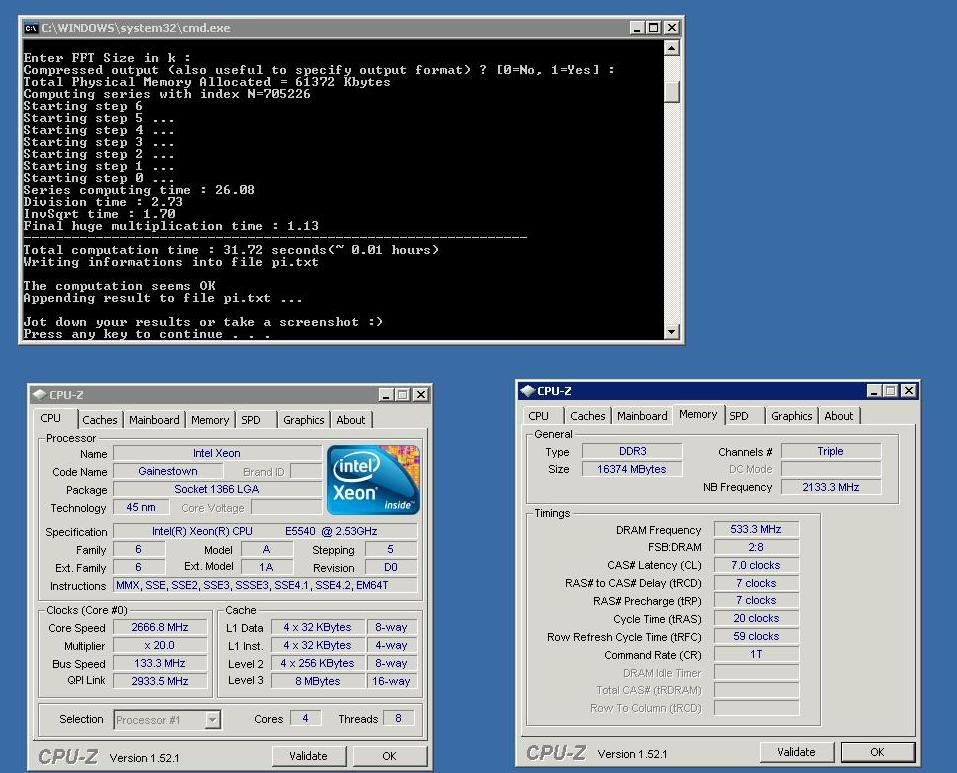Click the Total computation time line in cmd
This screenshot has height=773, width=957.
(231, 250)
